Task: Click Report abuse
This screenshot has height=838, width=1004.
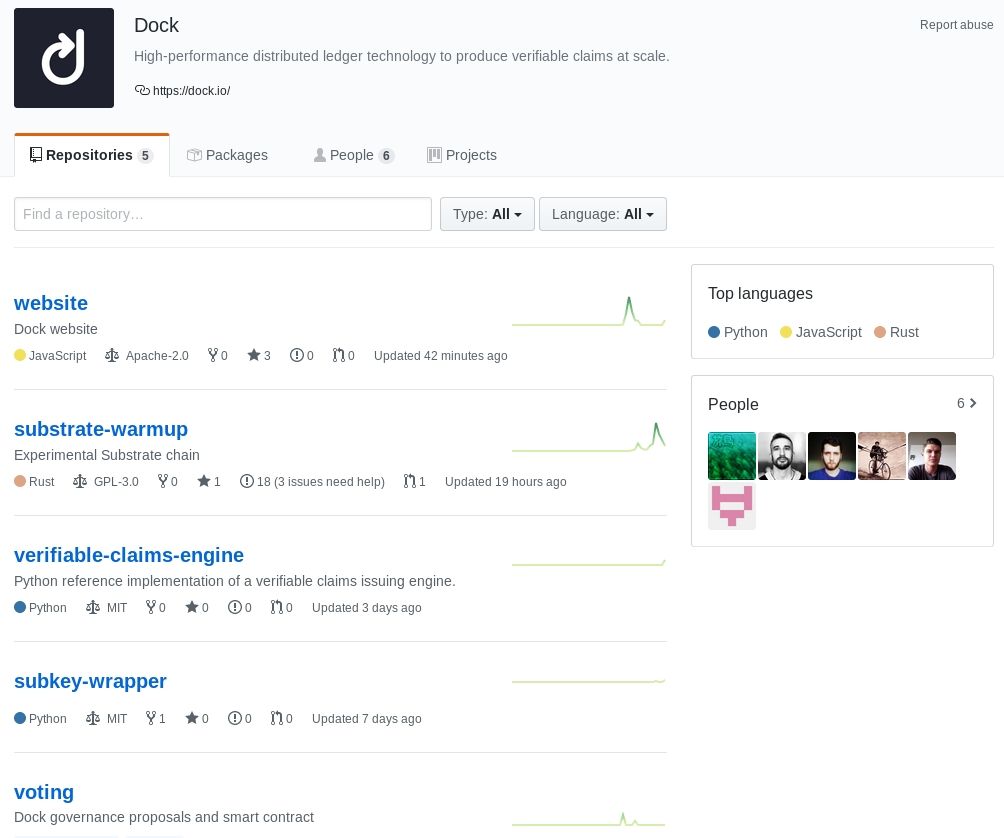Action: (x=957, y=25)
